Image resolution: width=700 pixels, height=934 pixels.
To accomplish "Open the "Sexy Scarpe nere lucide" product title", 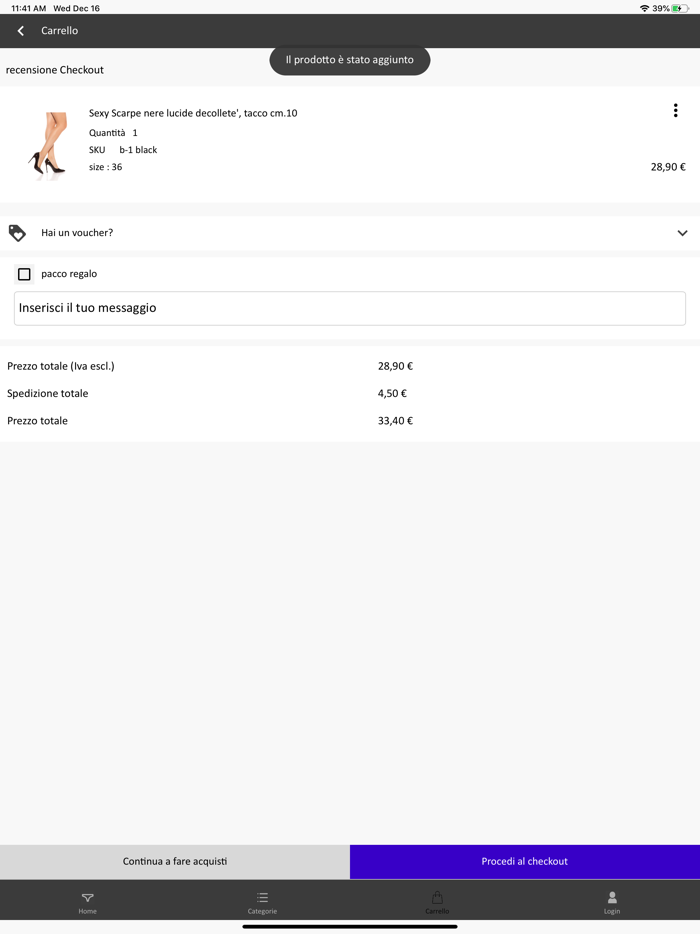I will (x=193, y=113).
